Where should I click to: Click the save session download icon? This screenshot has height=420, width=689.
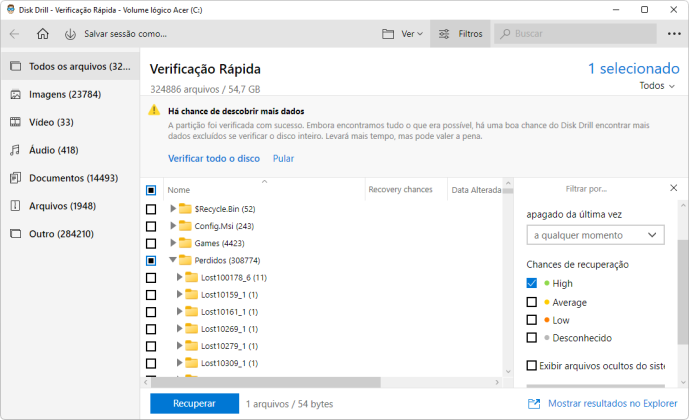[x=70, y=34]
